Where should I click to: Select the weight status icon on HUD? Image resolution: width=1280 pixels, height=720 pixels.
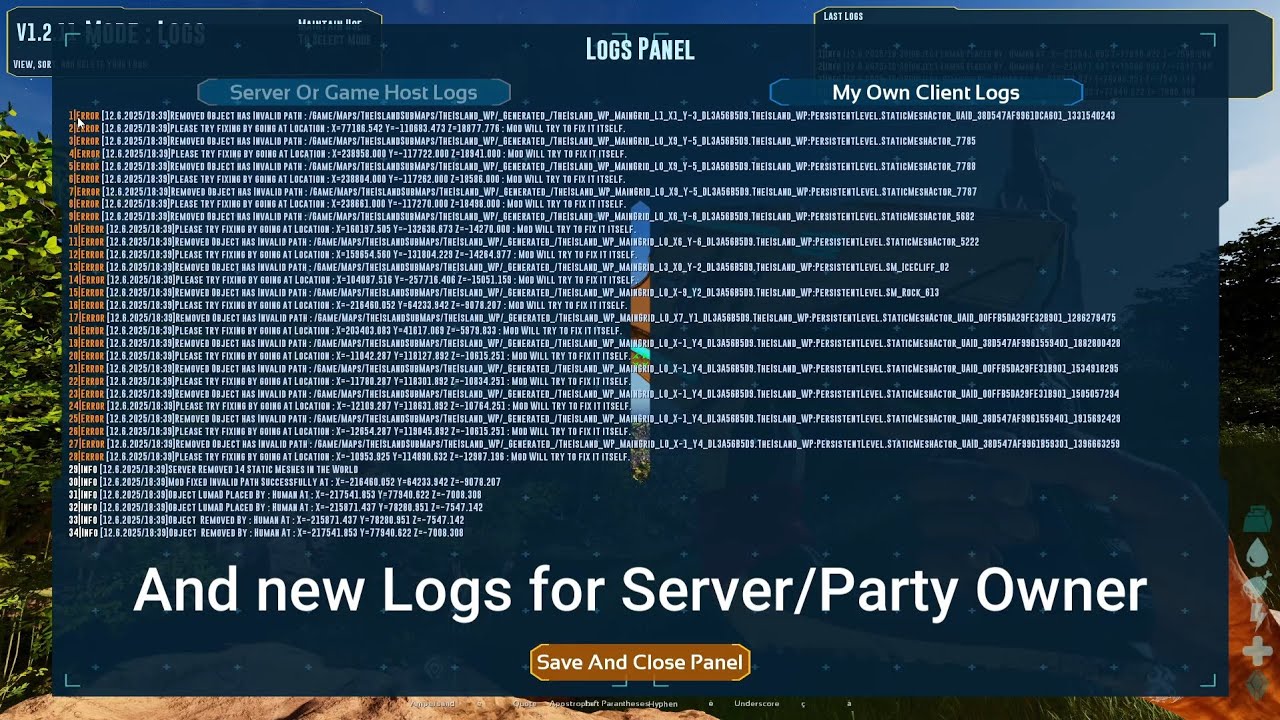tap(1257, 519)
